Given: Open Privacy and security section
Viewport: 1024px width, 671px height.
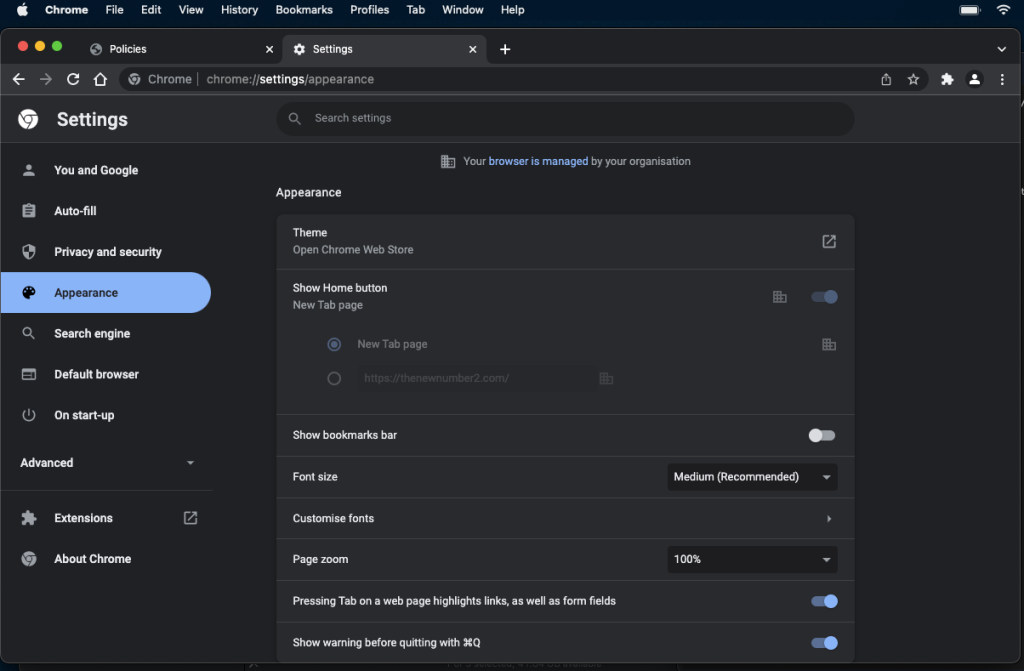Looking at the screenshot, I should tap(106, 252).
